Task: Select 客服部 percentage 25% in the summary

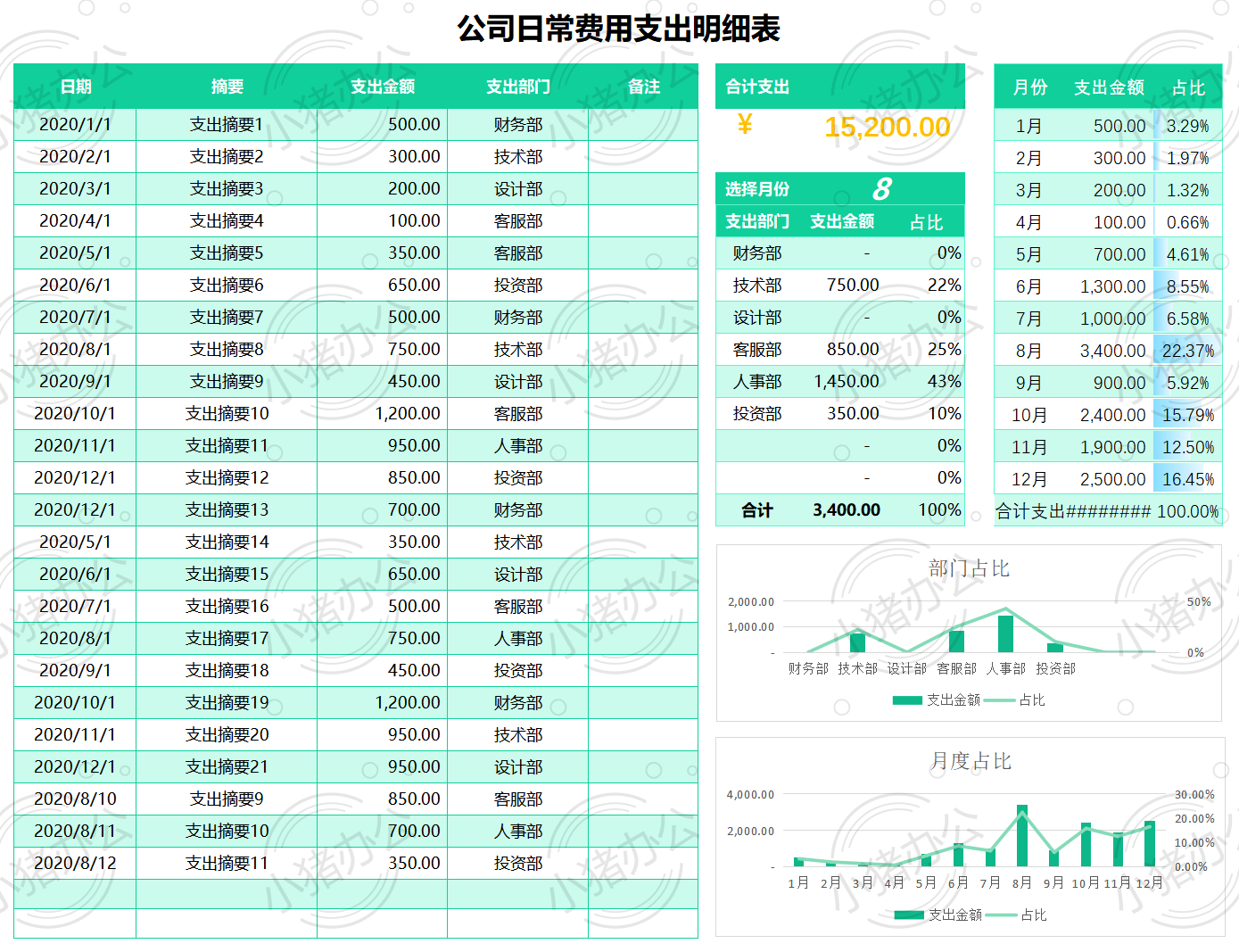Action: point(945,349)
